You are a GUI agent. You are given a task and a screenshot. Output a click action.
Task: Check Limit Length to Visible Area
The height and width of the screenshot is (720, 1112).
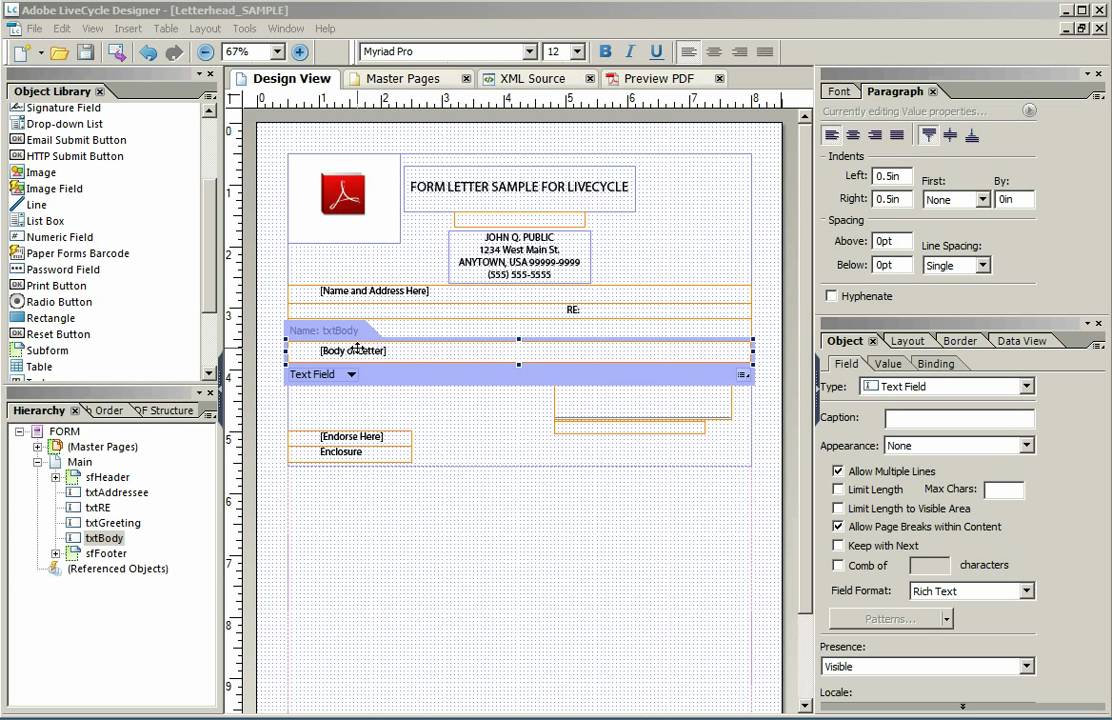[x=838, y=509]
